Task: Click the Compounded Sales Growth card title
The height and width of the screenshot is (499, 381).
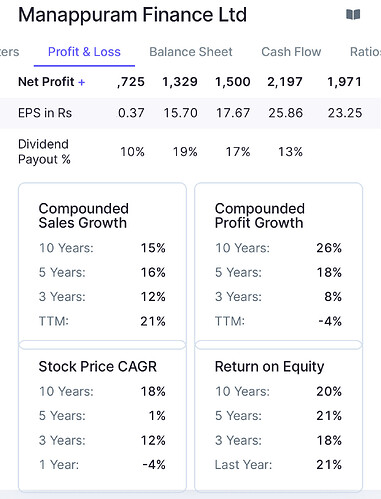Action: [83, 216]
